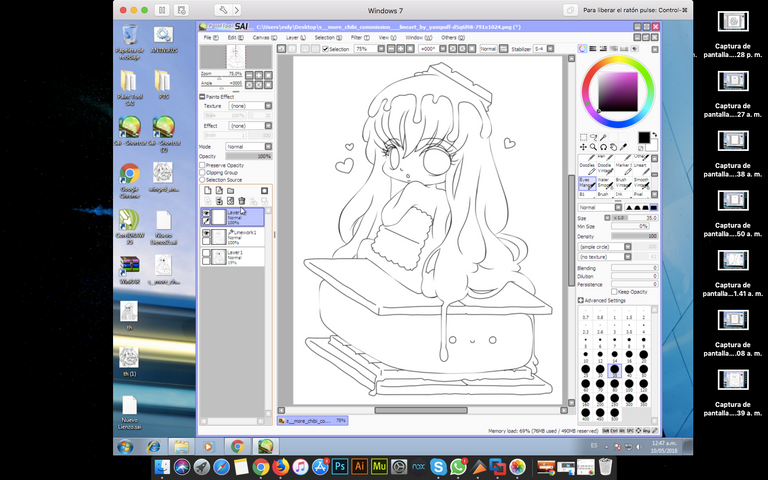Open the layer Mode dropdown
The image size is (768, 480).
(249, 146)
